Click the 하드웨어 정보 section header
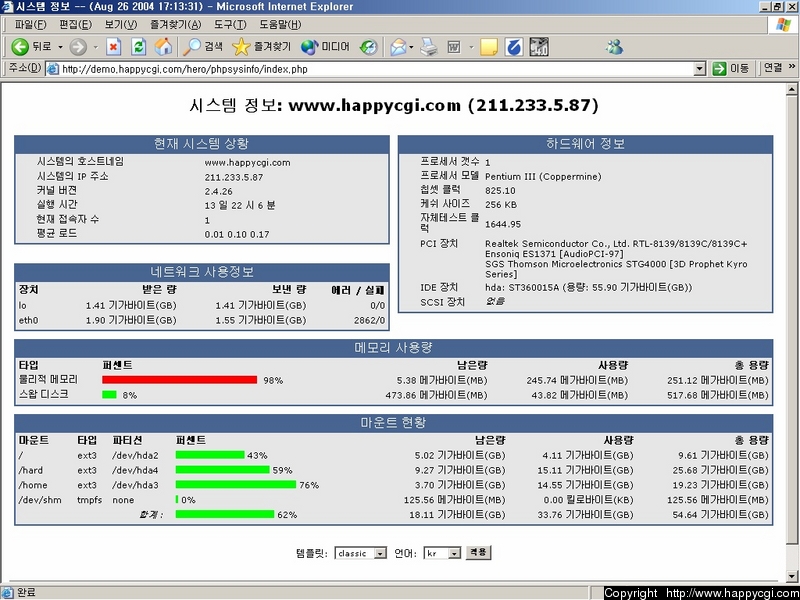 pos(585,144)
